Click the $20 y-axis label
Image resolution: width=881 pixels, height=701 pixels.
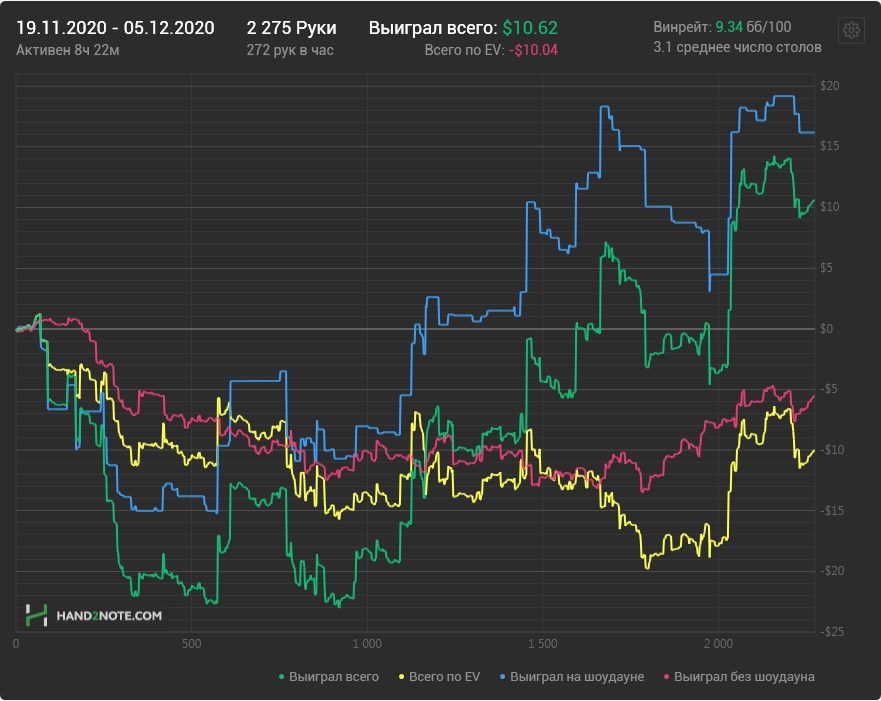[x=830, y=86]
